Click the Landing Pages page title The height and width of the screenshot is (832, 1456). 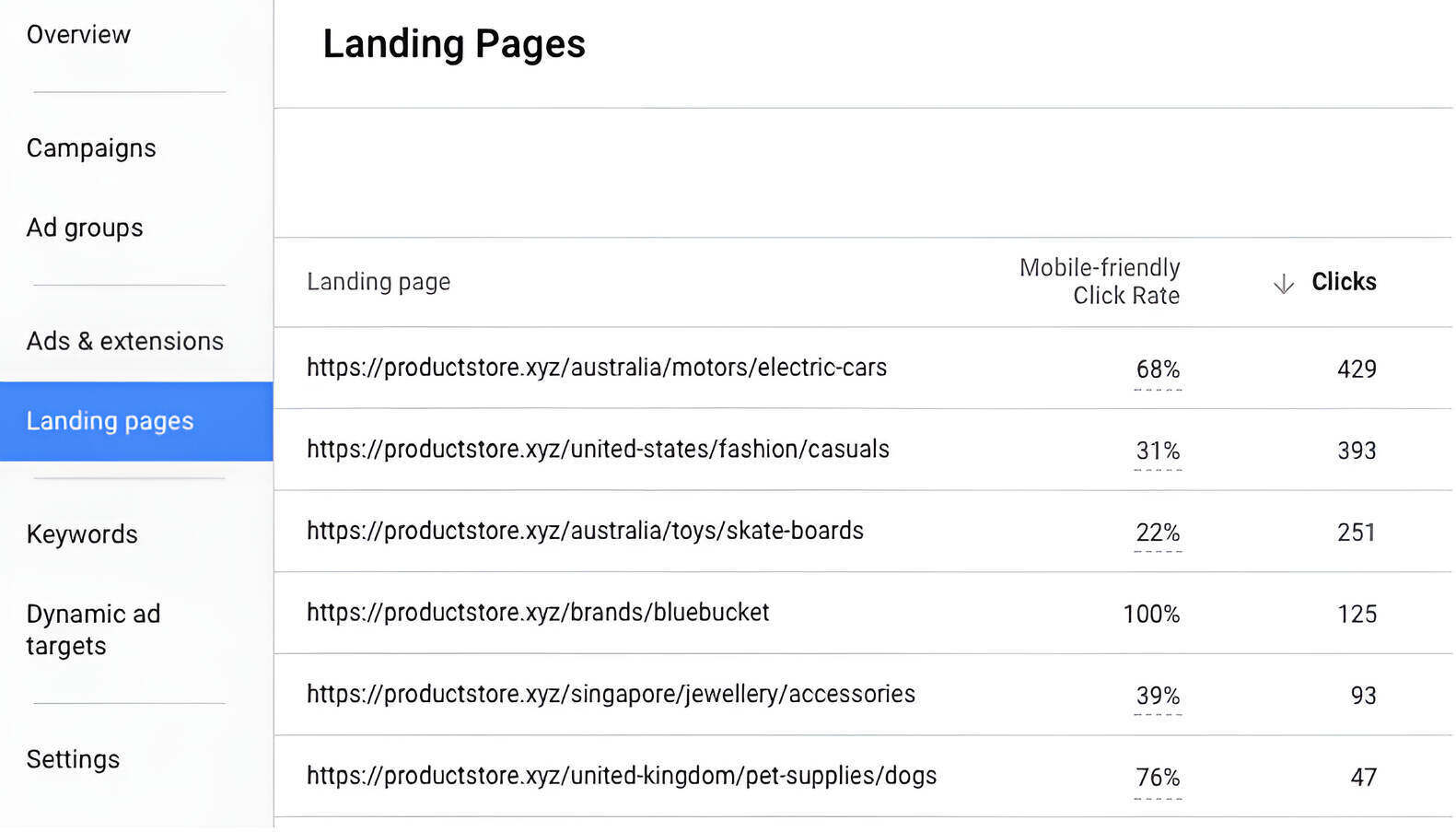pyautogui.click(x=454, y=43)
